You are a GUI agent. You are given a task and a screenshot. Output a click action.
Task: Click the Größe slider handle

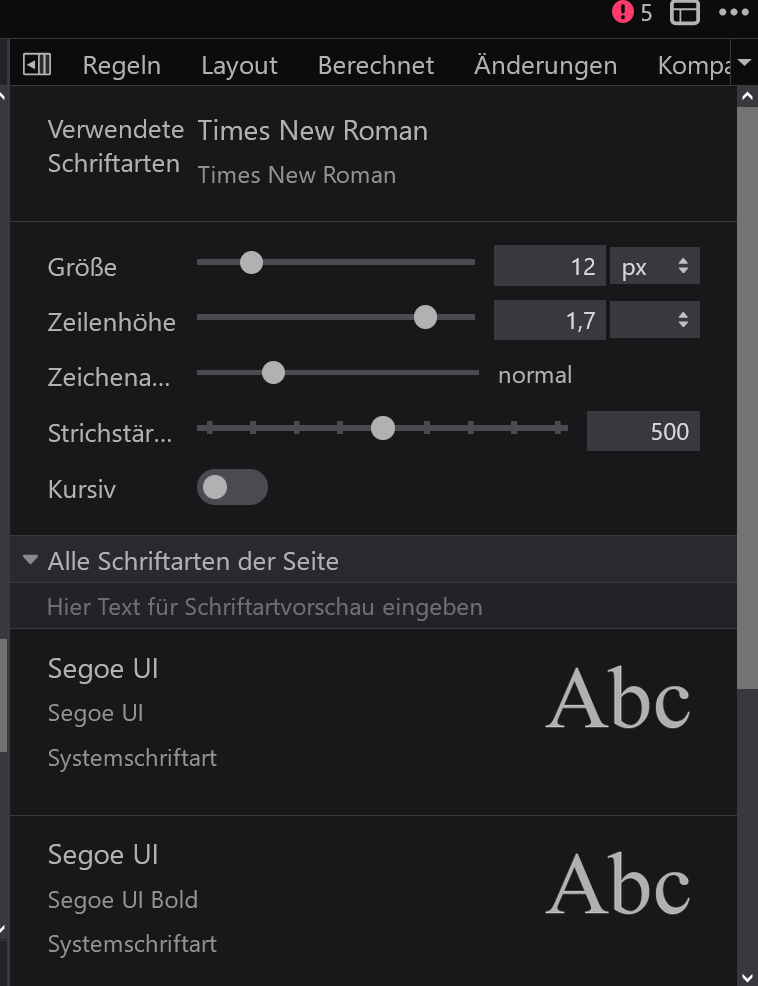click(252, 263)
